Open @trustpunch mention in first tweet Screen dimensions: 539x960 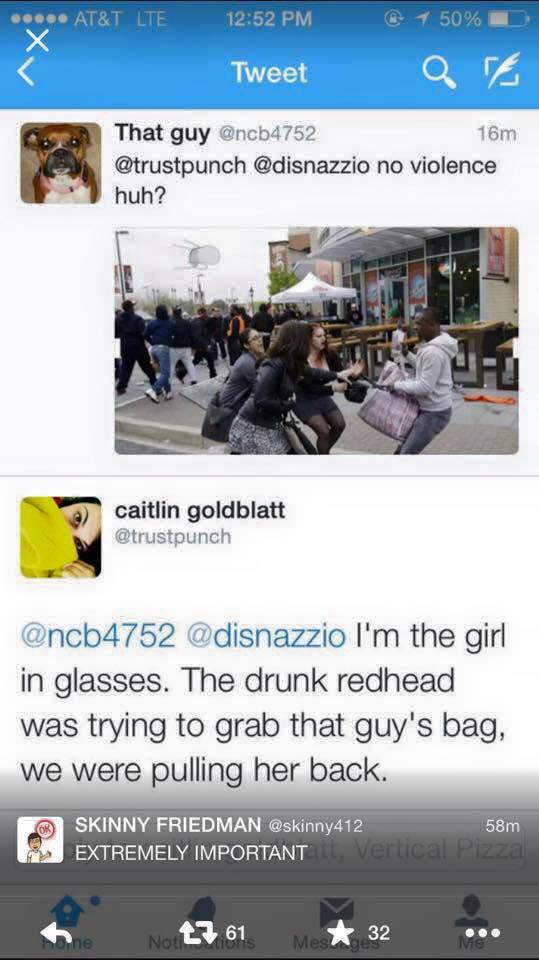181,166
